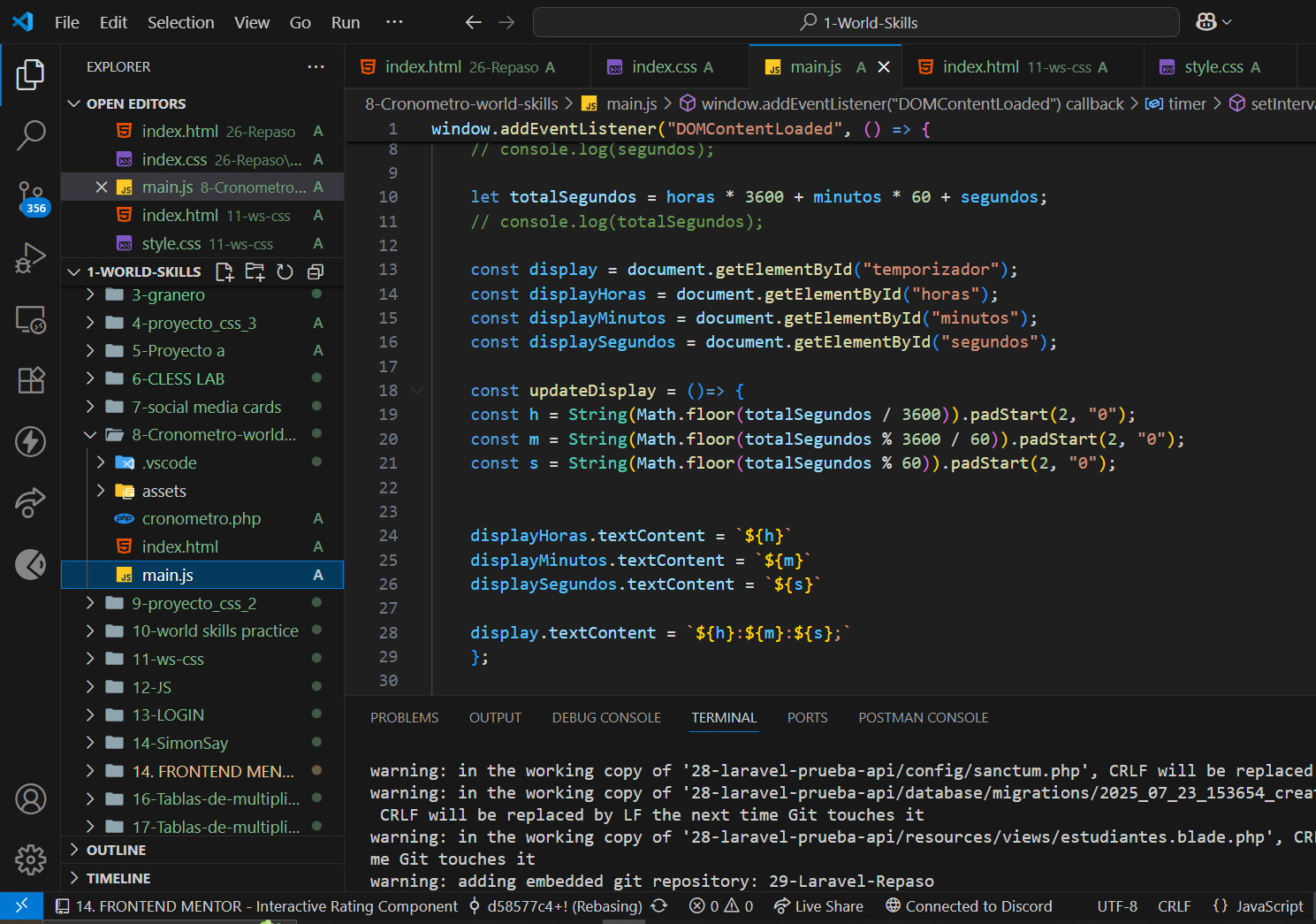Screen dimensions: 1316x924
Task: Open the Manage settings gear
Action: tap(31, 859)
